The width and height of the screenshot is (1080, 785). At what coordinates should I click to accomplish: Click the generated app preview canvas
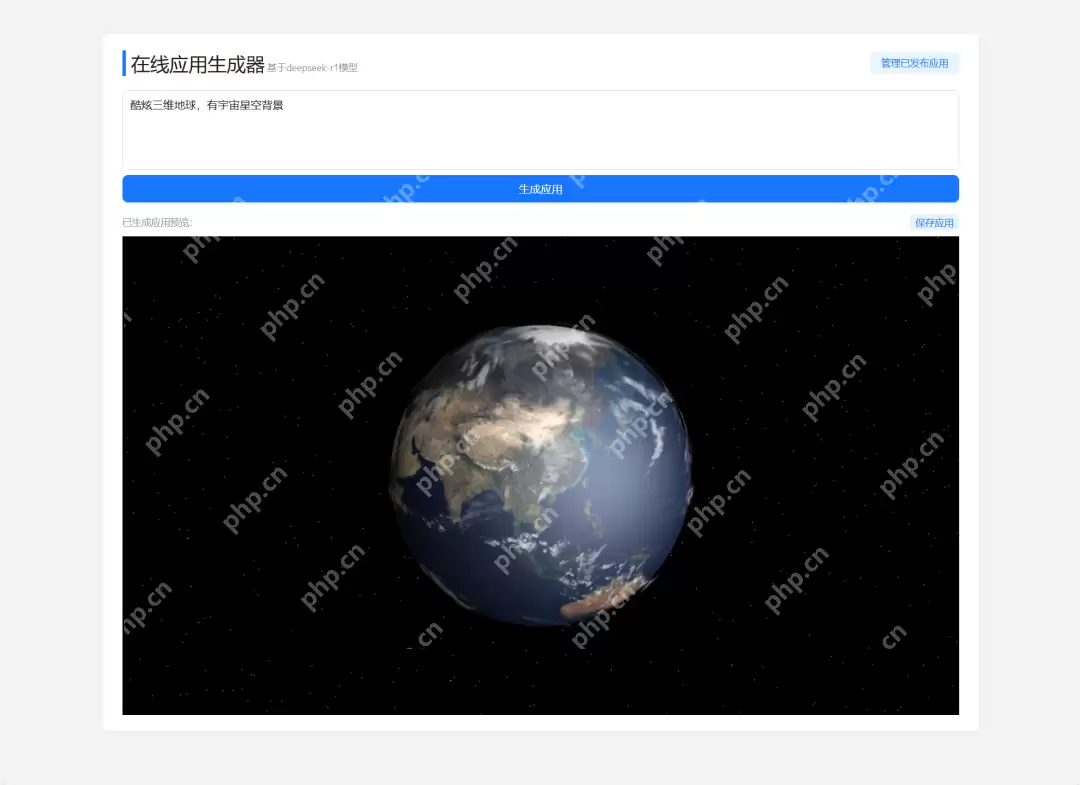tap(540, 475)
